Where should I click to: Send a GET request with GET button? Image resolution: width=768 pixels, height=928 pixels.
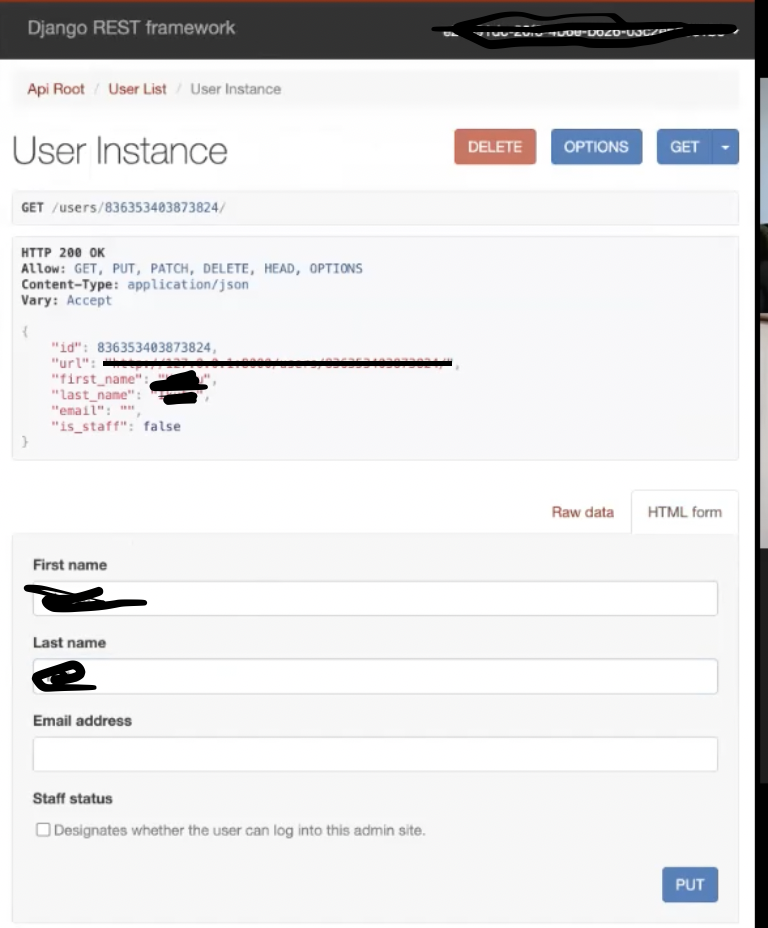click(684, 147)
